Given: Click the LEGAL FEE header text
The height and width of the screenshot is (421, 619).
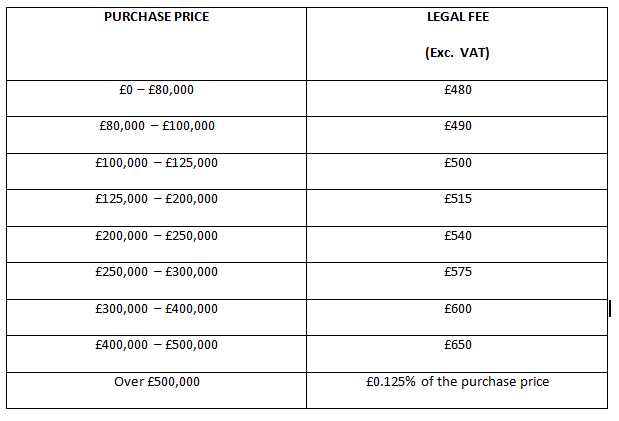Looking at the screenshot, I should (458, 17).
